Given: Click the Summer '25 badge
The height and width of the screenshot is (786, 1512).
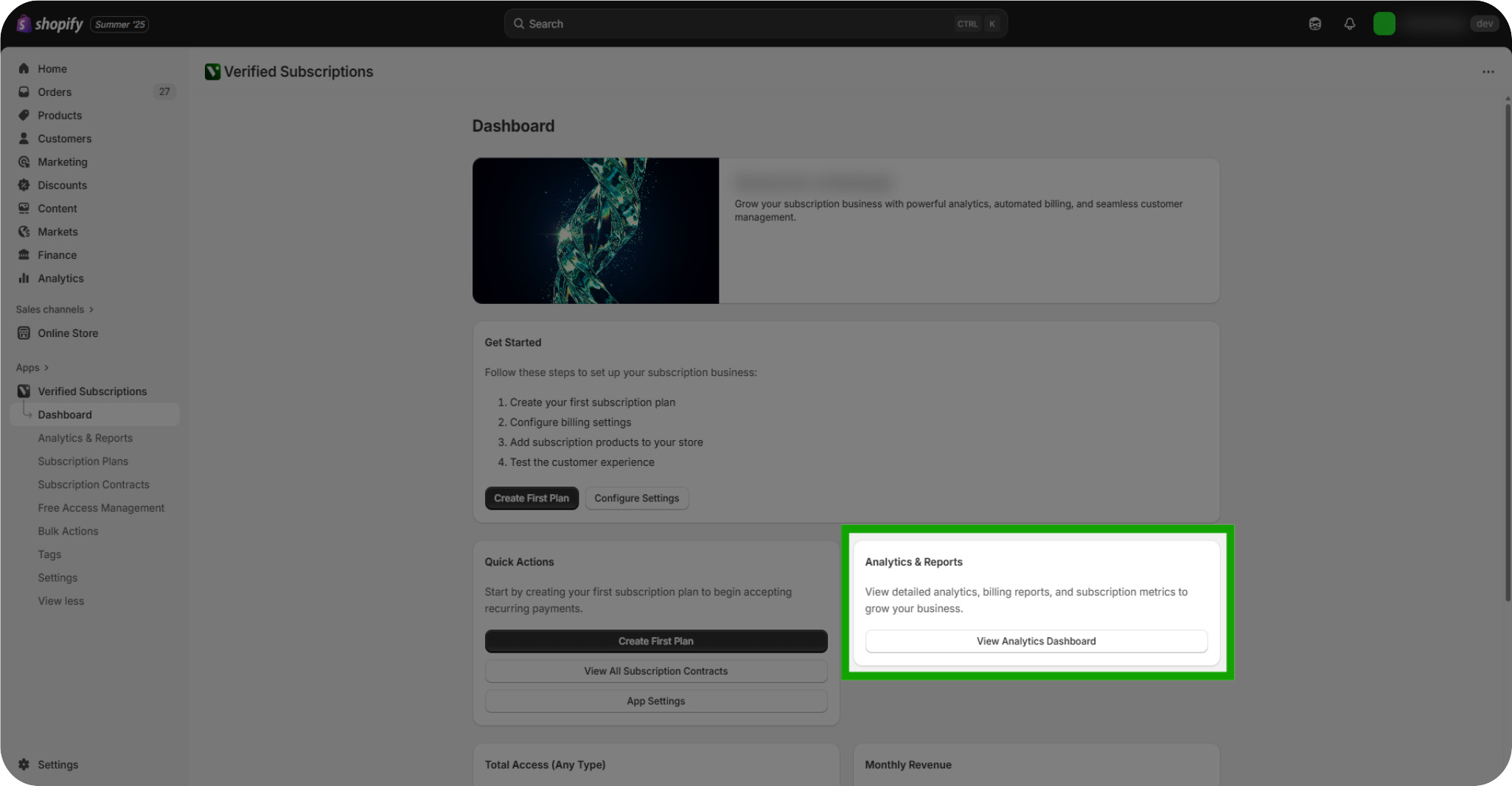Looking at the screenshot, I should click(119, 24).
